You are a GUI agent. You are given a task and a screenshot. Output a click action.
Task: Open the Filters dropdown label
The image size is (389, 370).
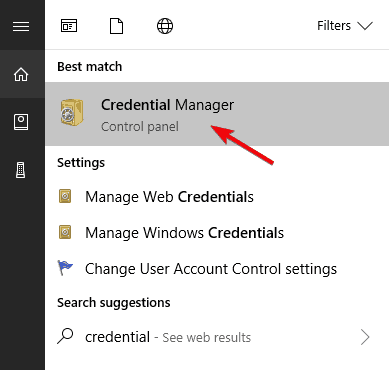(x=334, y=26)
